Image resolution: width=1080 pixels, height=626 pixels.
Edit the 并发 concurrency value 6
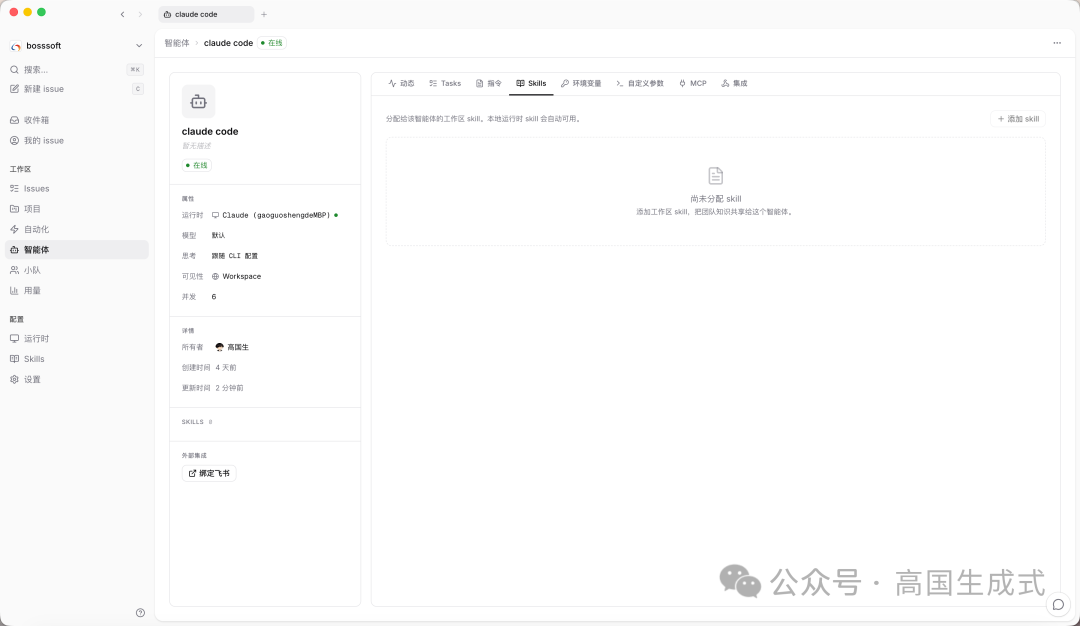pyautogui.click(x=214, y=297)
